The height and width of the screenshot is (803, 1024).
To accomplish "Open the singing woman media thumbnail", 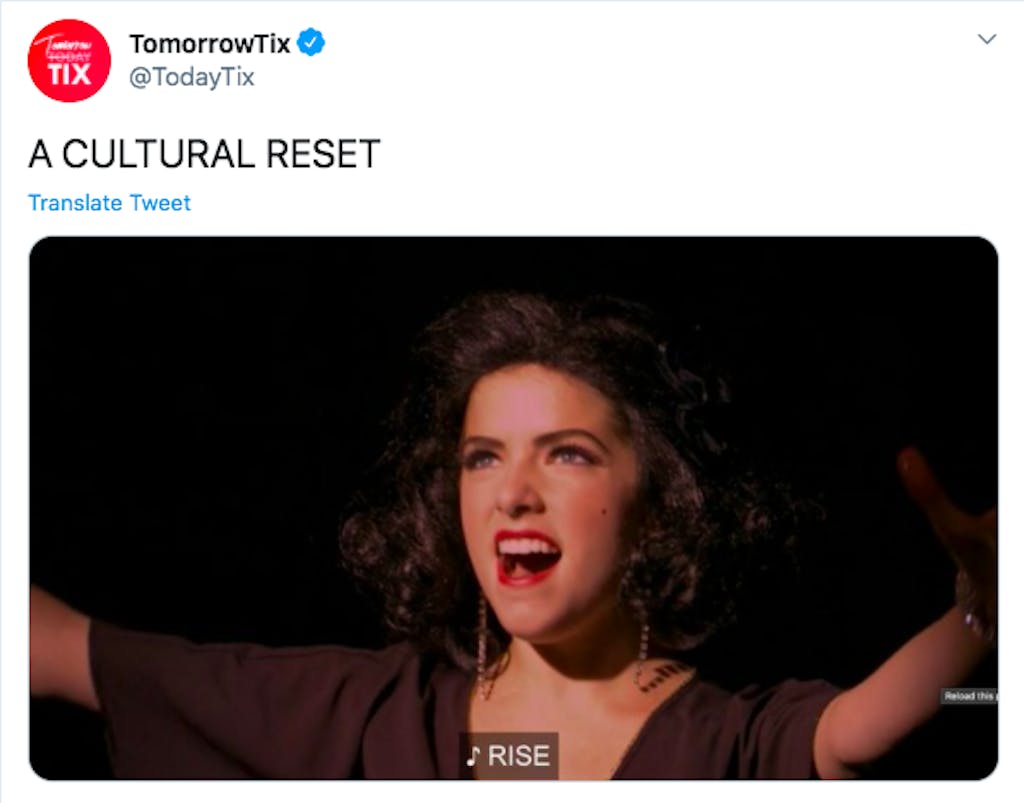I will click(513, 508).
